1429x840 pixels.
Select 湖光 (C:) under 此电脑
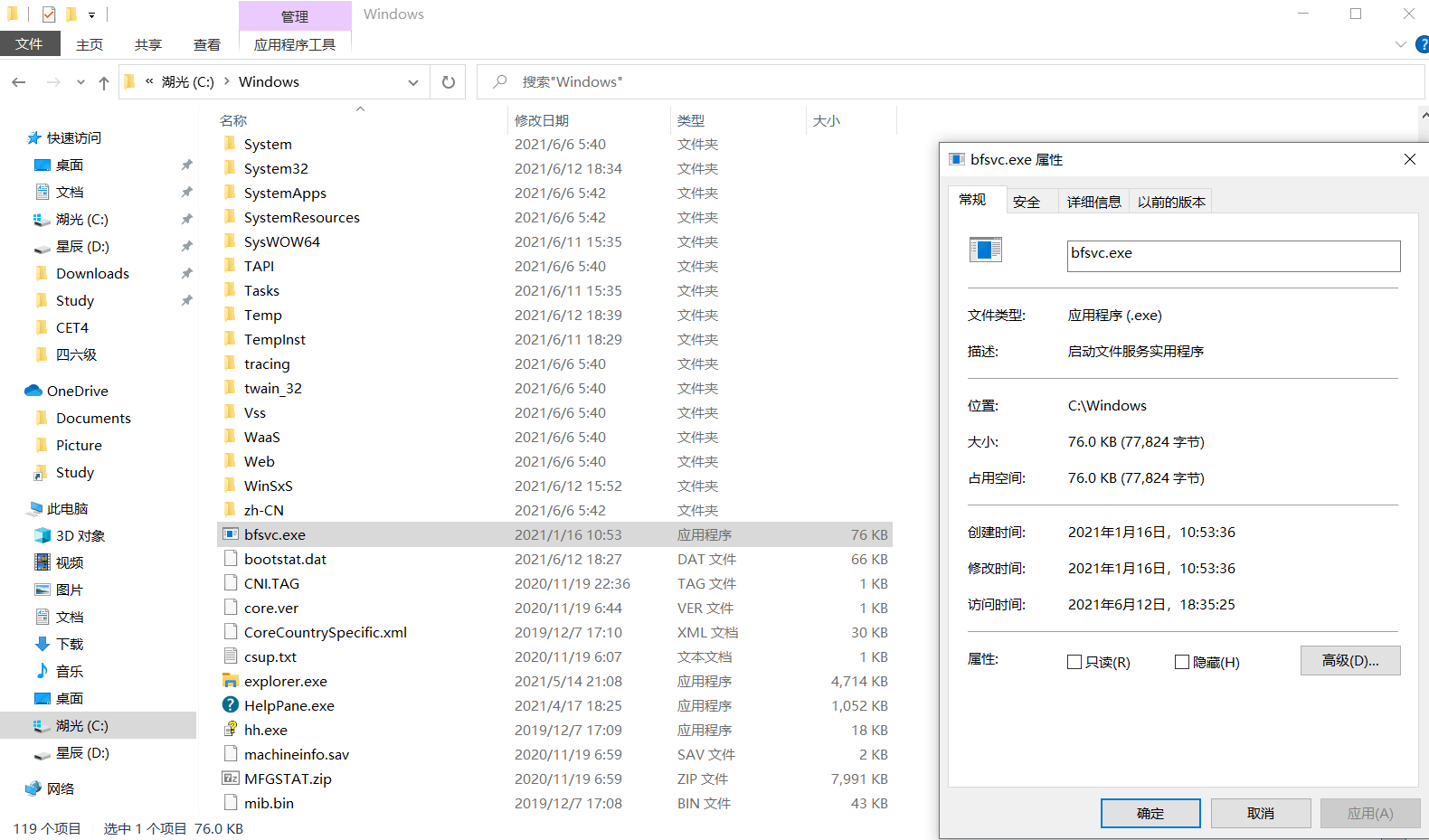coord(98,725)
